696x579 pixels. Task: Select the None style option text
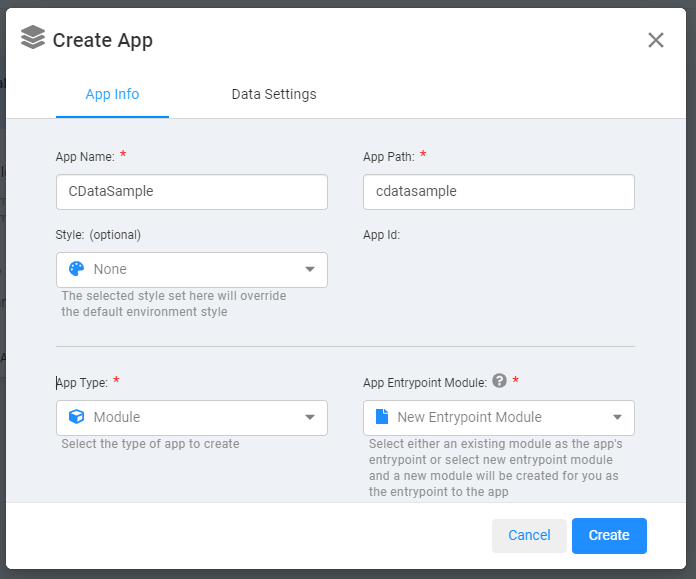pos(110,269)
